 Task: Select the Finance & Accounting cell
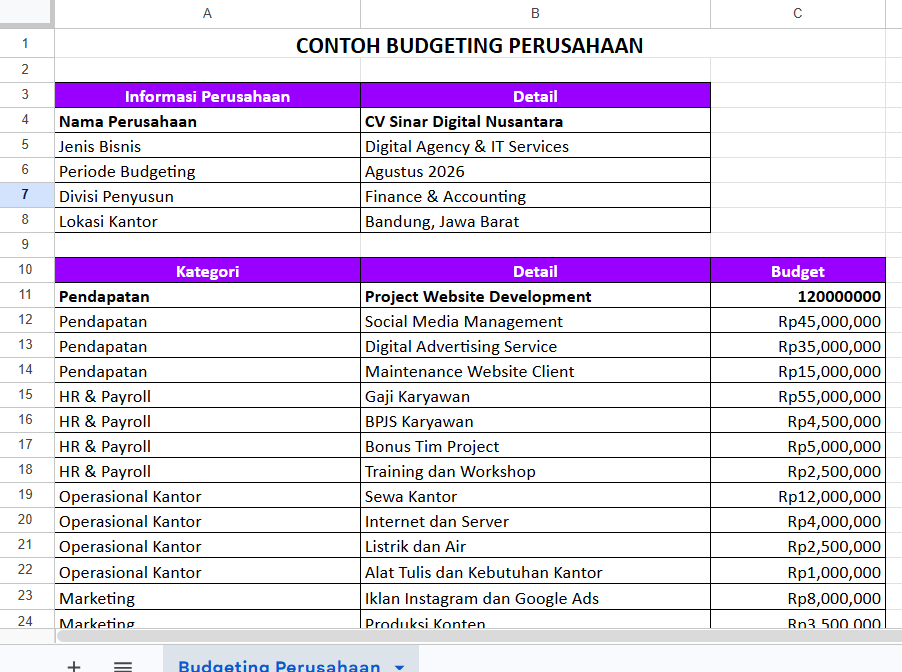[x=536, y=196]
